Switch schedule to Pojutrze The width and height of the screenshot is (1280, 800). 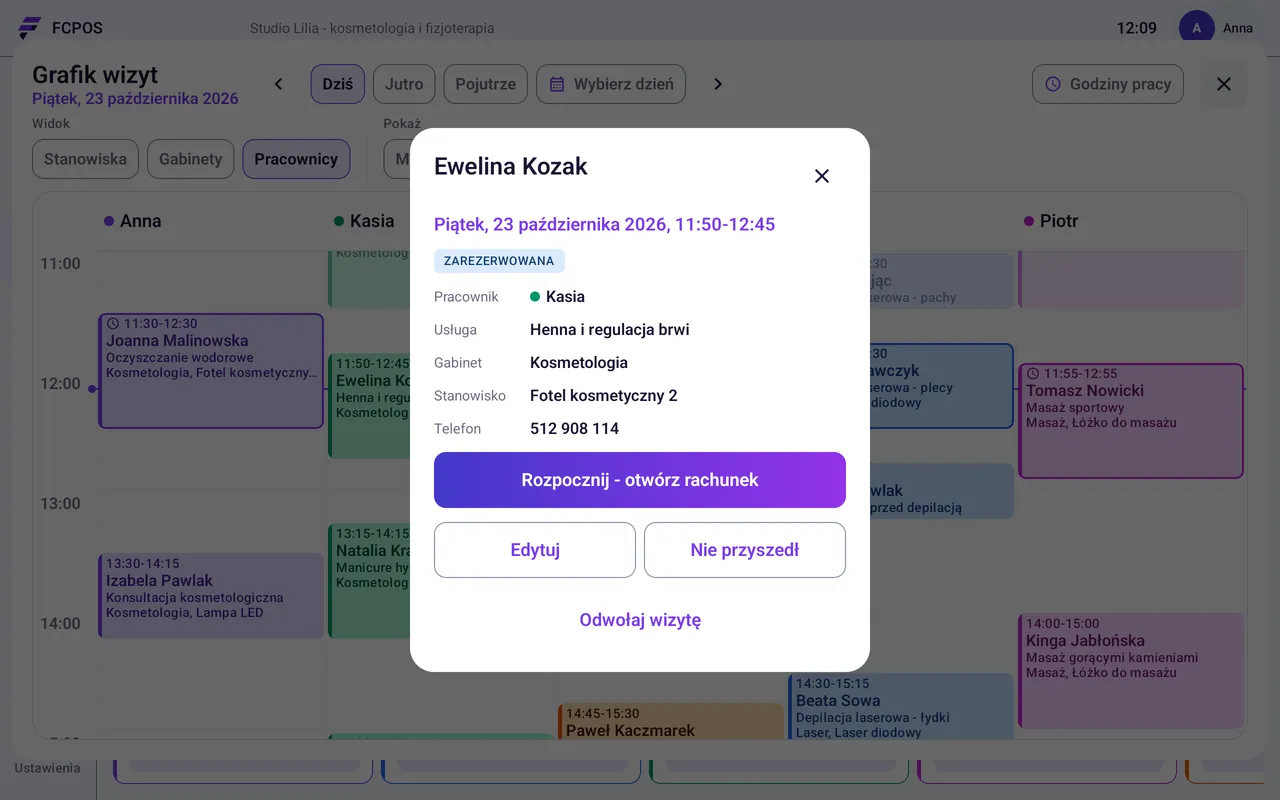[486, 84]
